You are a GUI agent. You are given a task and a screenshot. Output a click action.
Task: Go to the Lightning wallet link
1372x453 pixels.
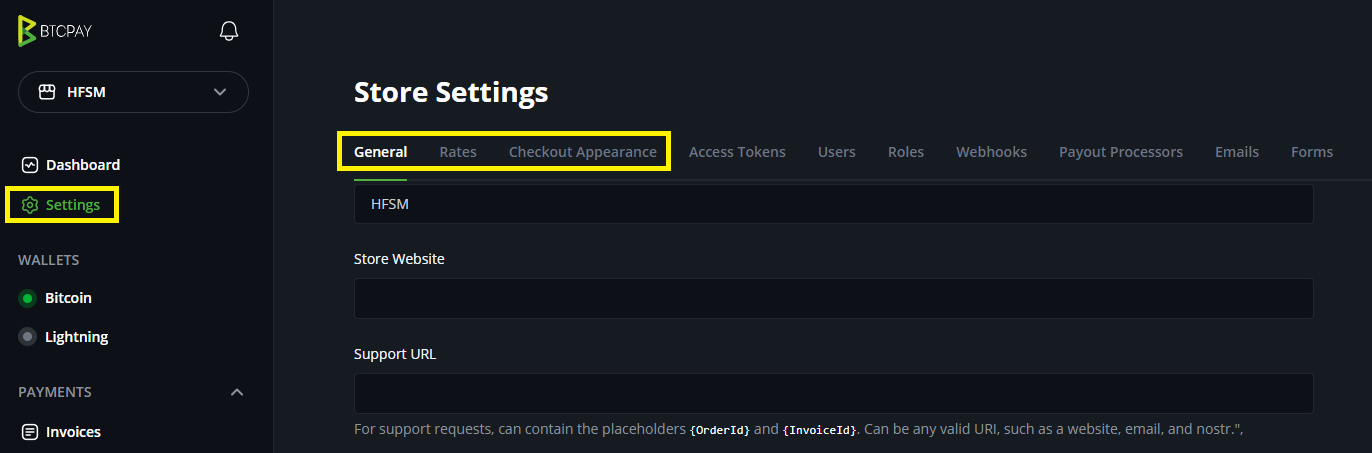point(76,337)
